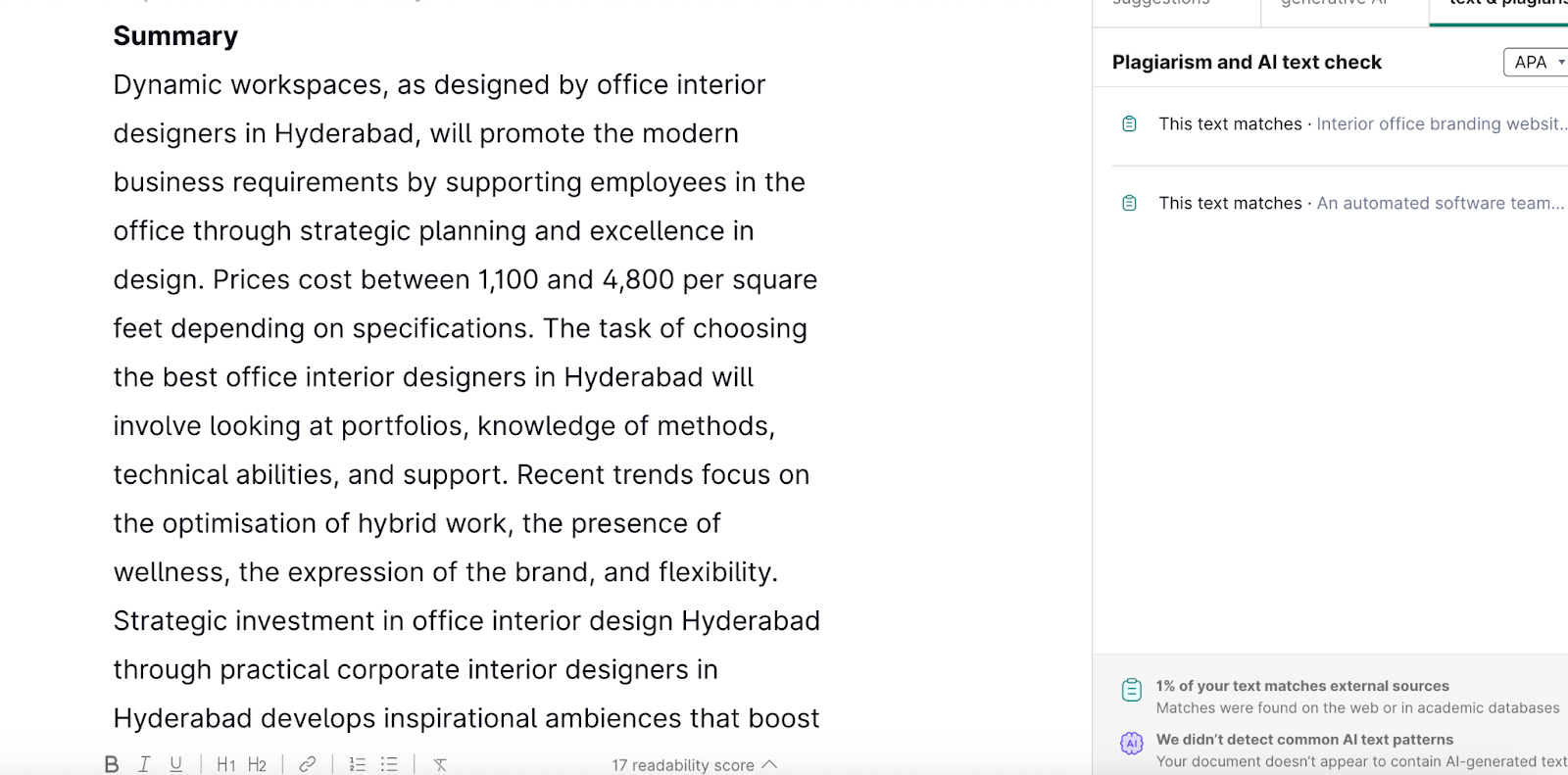
Task: Expand the 17 readability score chevron
Action: pyautogui.click(x=769, y=764)
